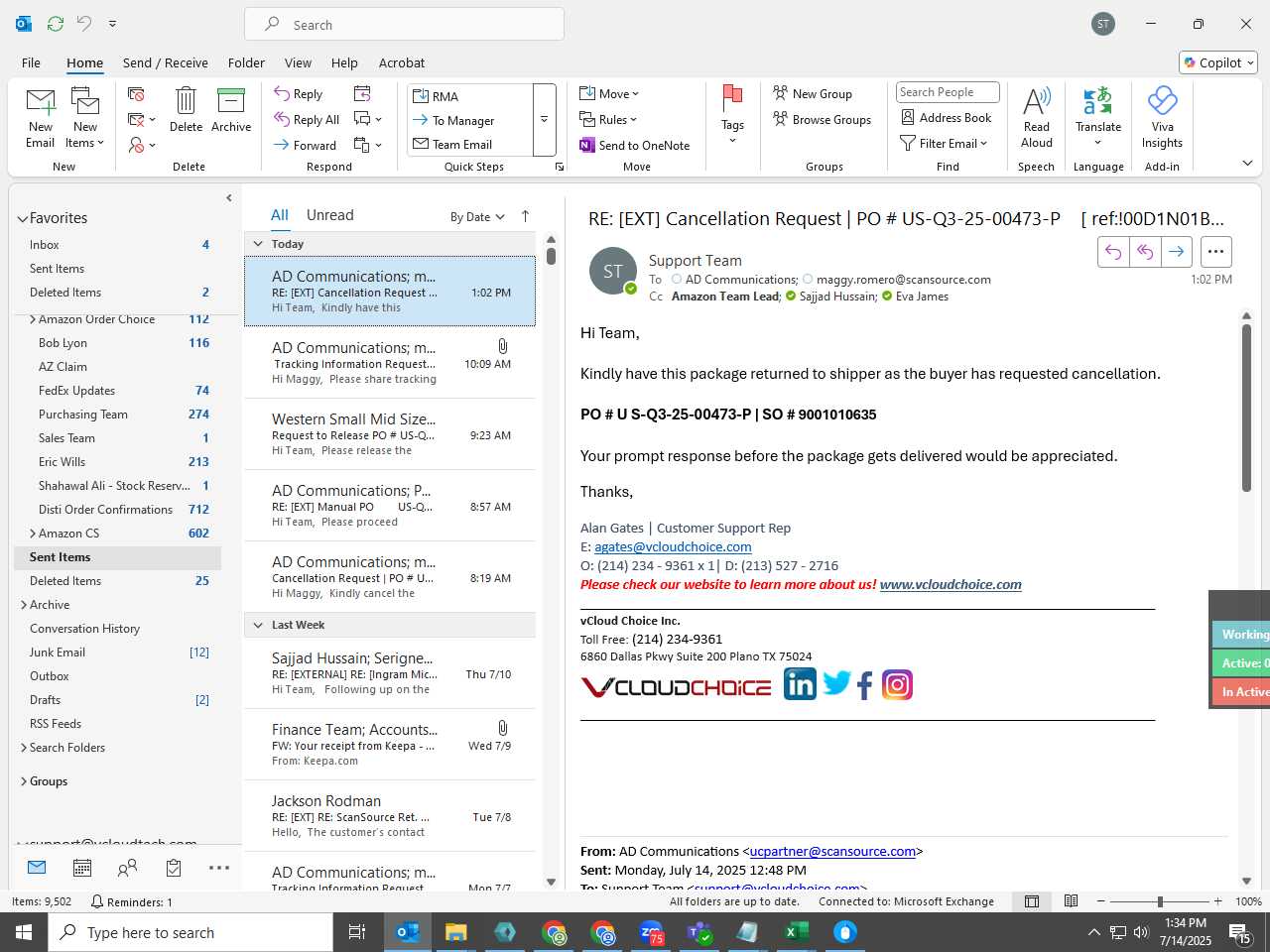Open Tasks view in navigation bar
Image resolution: width=1270 pixels, height=952 pixels.
(x=174, y=868)
